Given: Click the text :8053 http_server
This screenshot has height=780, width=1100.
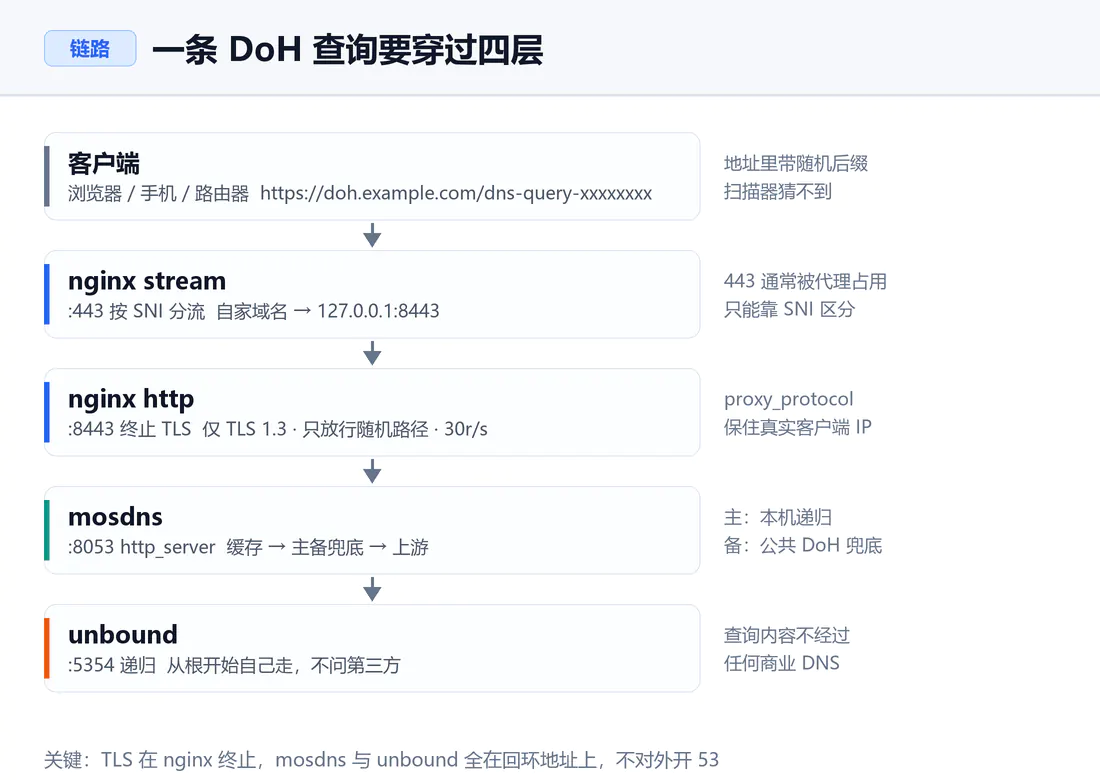Looking at the screenshot, I should click(x=141, y=547).
